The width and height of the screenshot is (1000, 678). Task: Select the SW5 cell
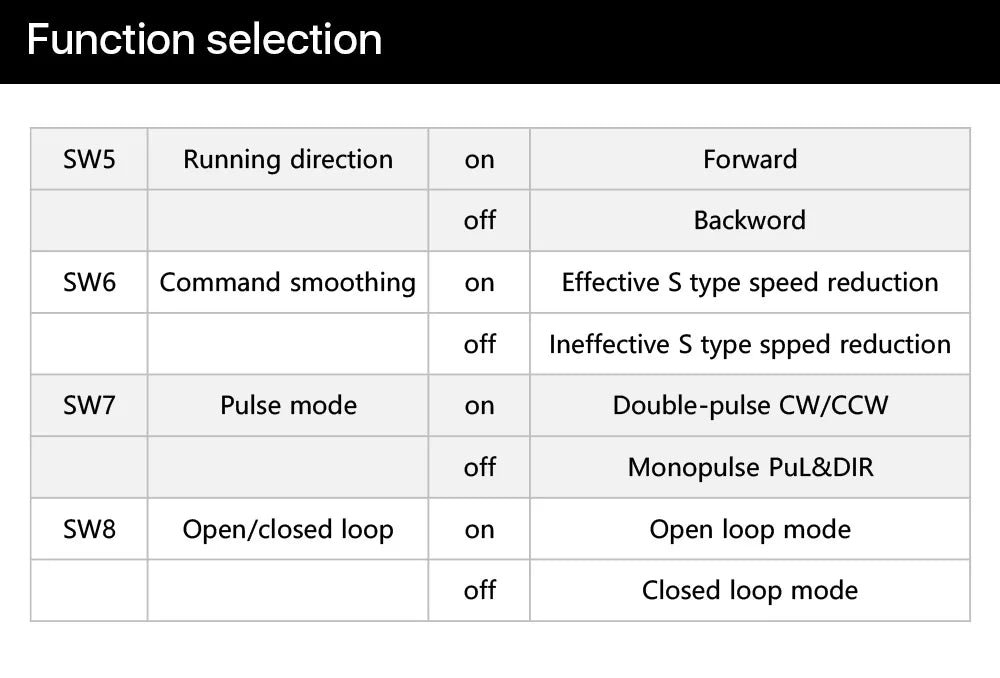89,159
